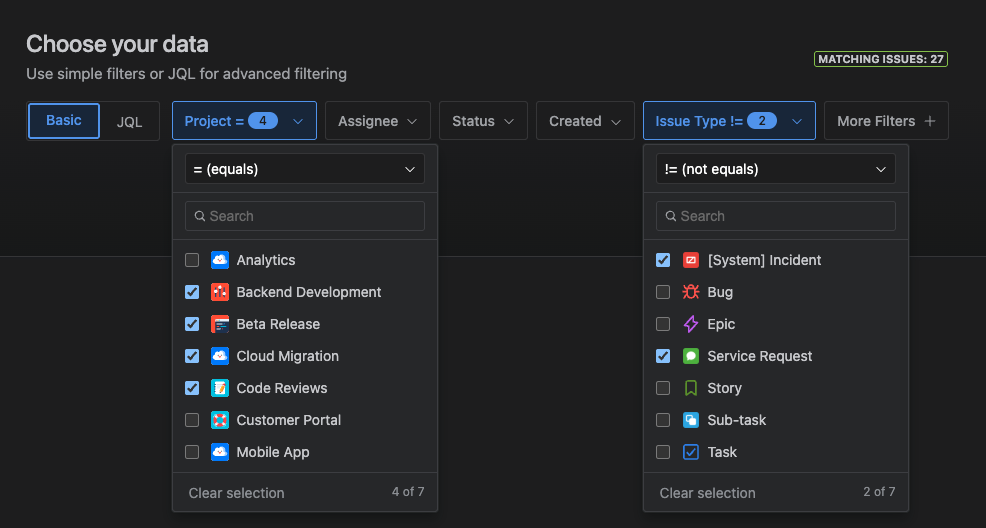This screenshot has height=528, width=986.
Task: Click the Beta Release project icon
Action: 219,324
